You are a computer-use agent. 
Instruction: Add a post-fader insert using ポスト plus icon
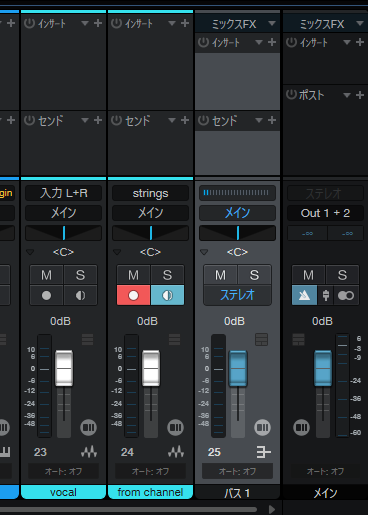pos(360,95)
